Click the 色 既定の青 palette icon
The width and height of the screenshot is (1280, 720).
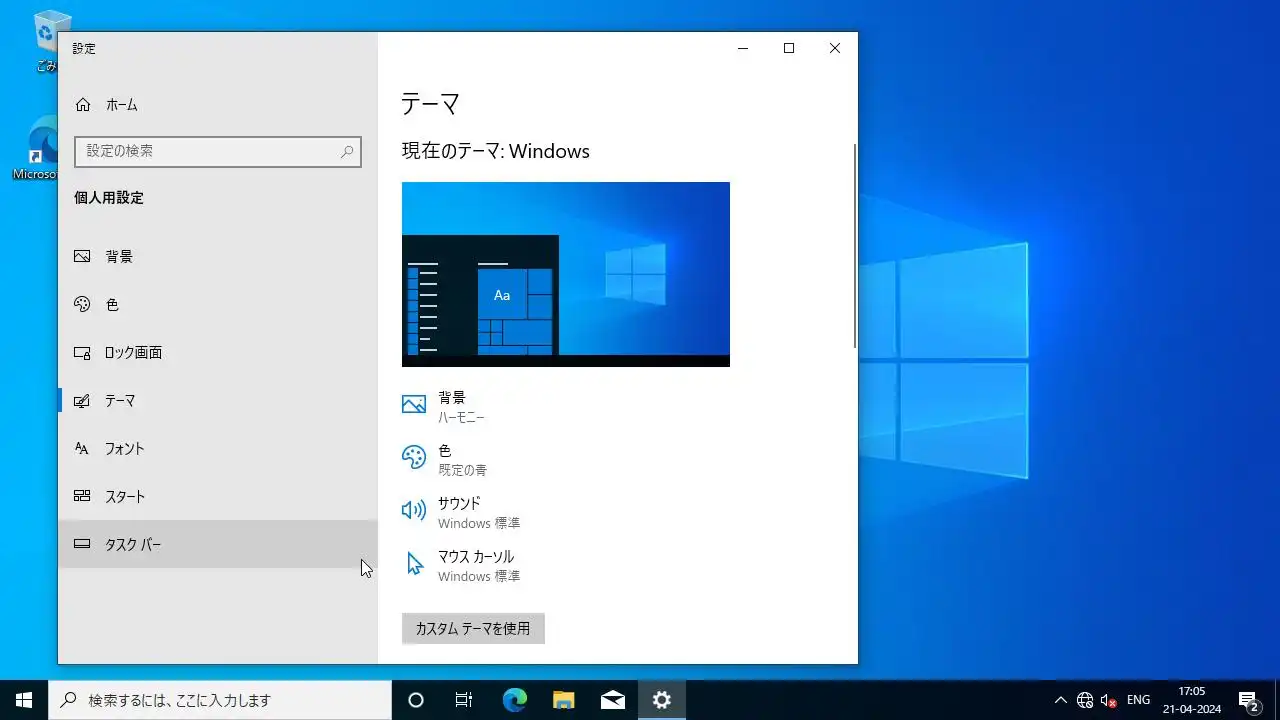414,458
